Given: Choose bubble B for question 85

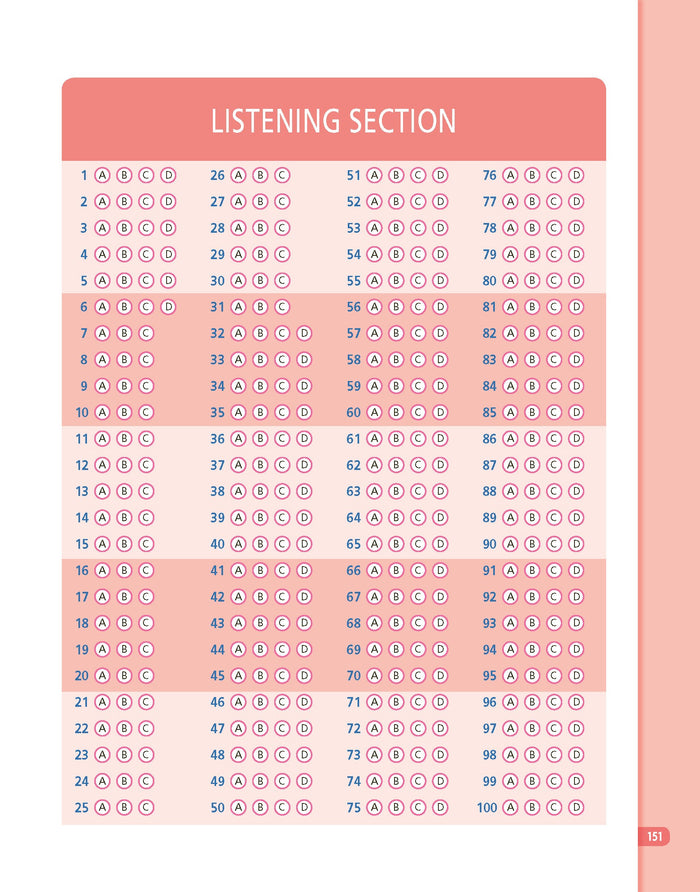Looking at the screenshot, I should 532,412.
